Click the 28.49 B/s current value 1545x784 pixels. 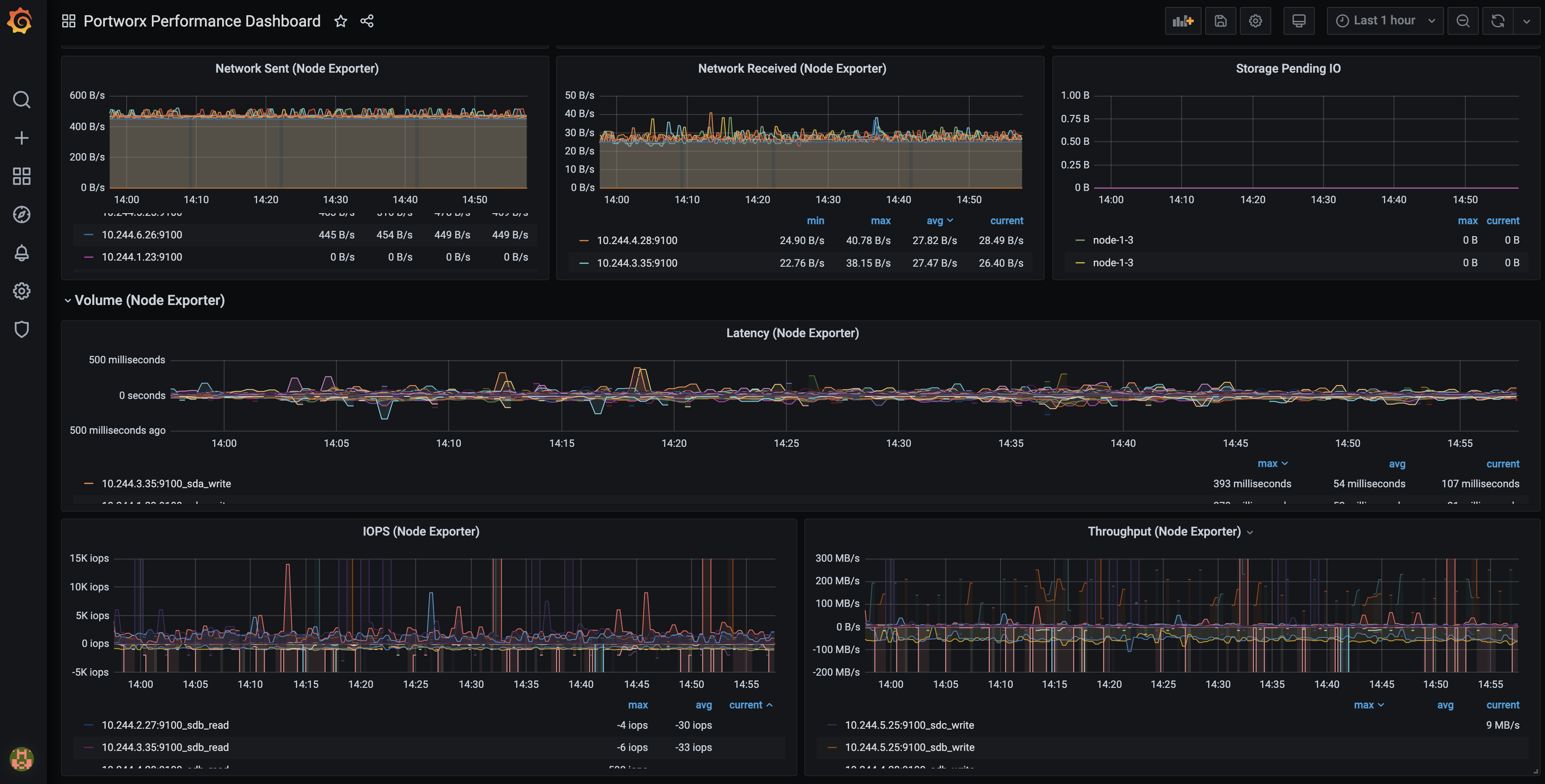coord(1001,240)
